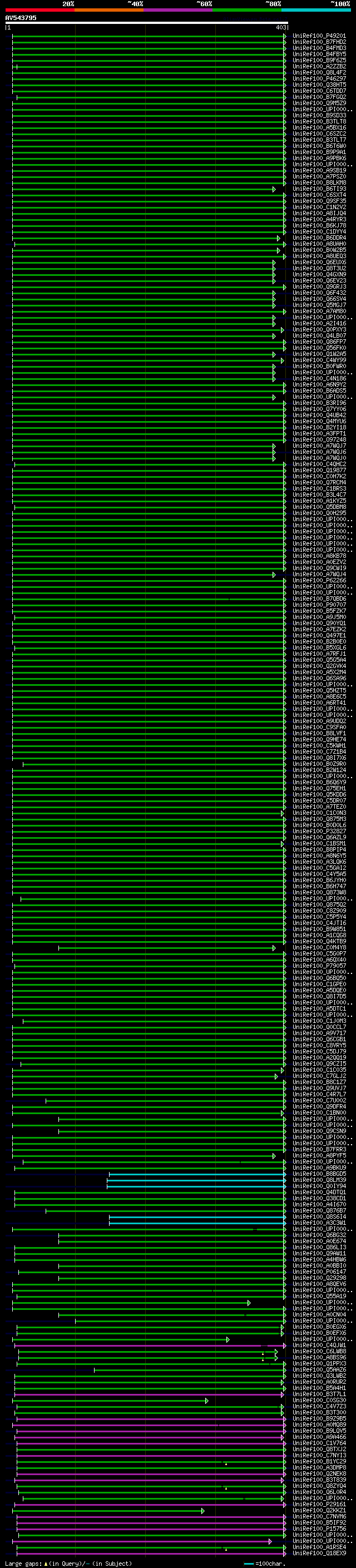356x1568 pixels.
Task: Click the white query sequence bar
Action: [x=147, y=22]
